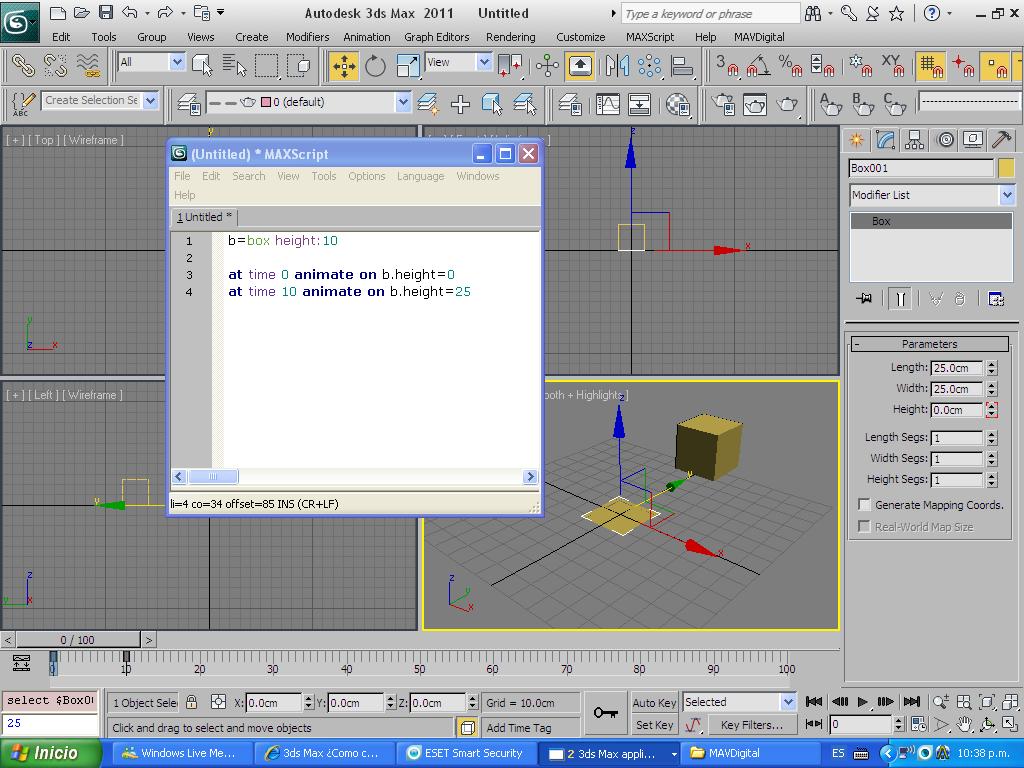Open the Inicio start button
The image size is (1024, 768).
(51, 753)
